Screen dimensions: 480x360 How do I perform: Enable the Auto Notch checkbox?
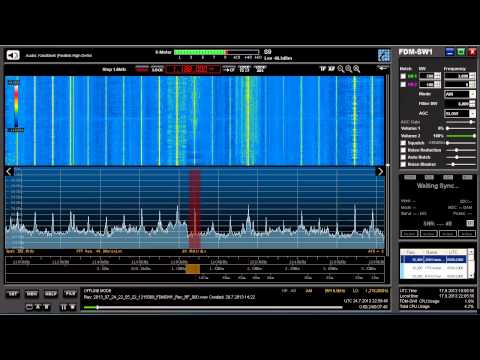[403, 157]
